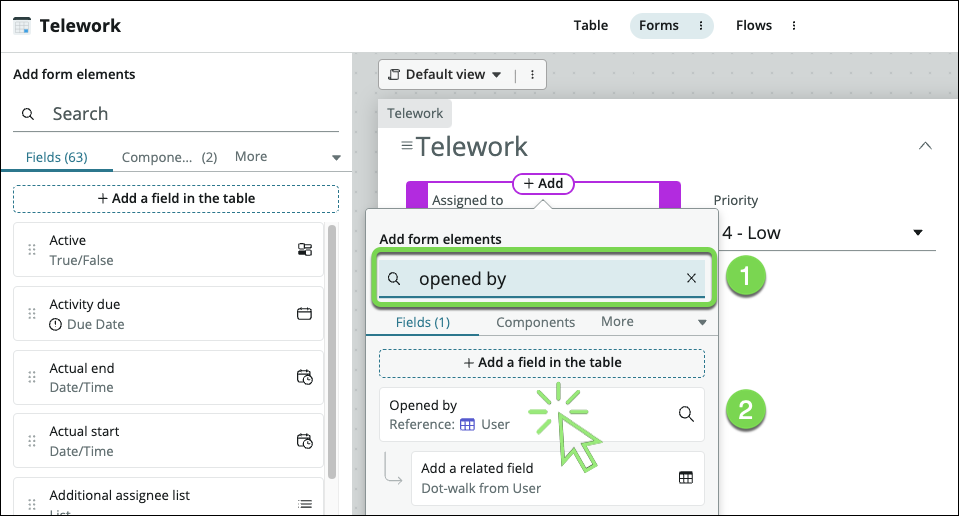Click the Add a related field table icon

pyautogui.click(x=686, y=478)
